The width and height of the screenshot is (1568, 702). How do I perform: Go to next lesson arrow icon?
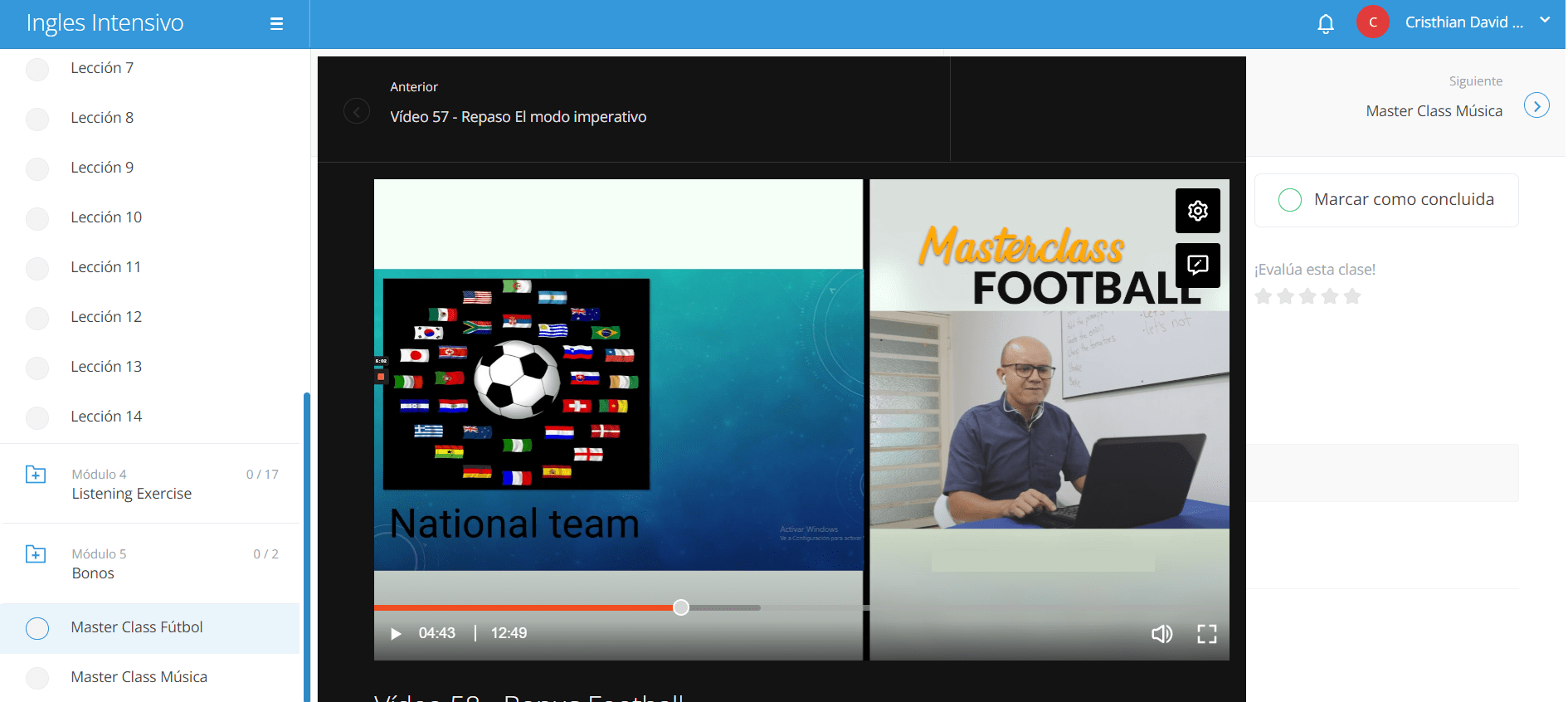point(1536,105)
